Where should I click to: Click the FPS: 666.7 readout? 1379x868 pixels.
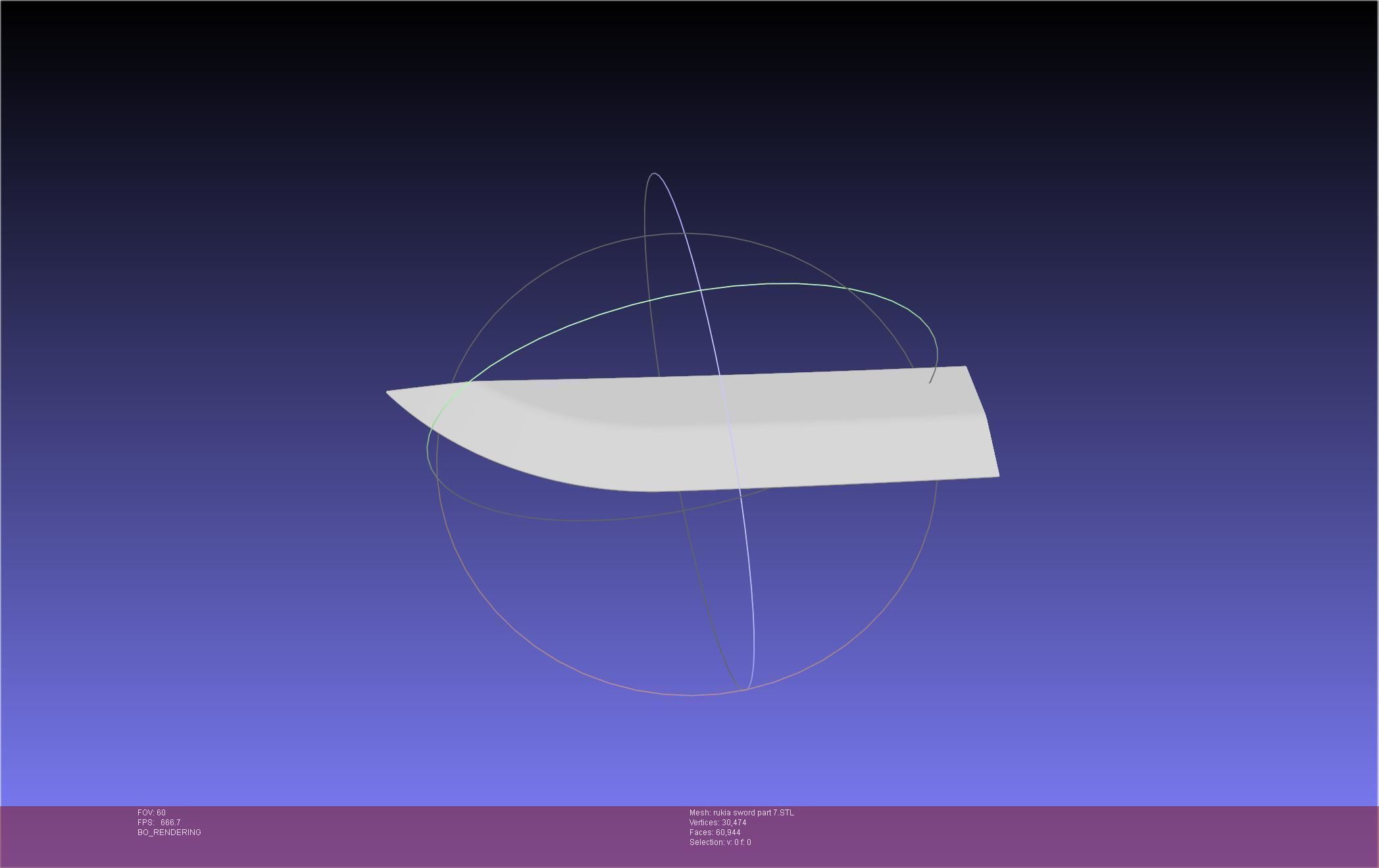[159, 823]
